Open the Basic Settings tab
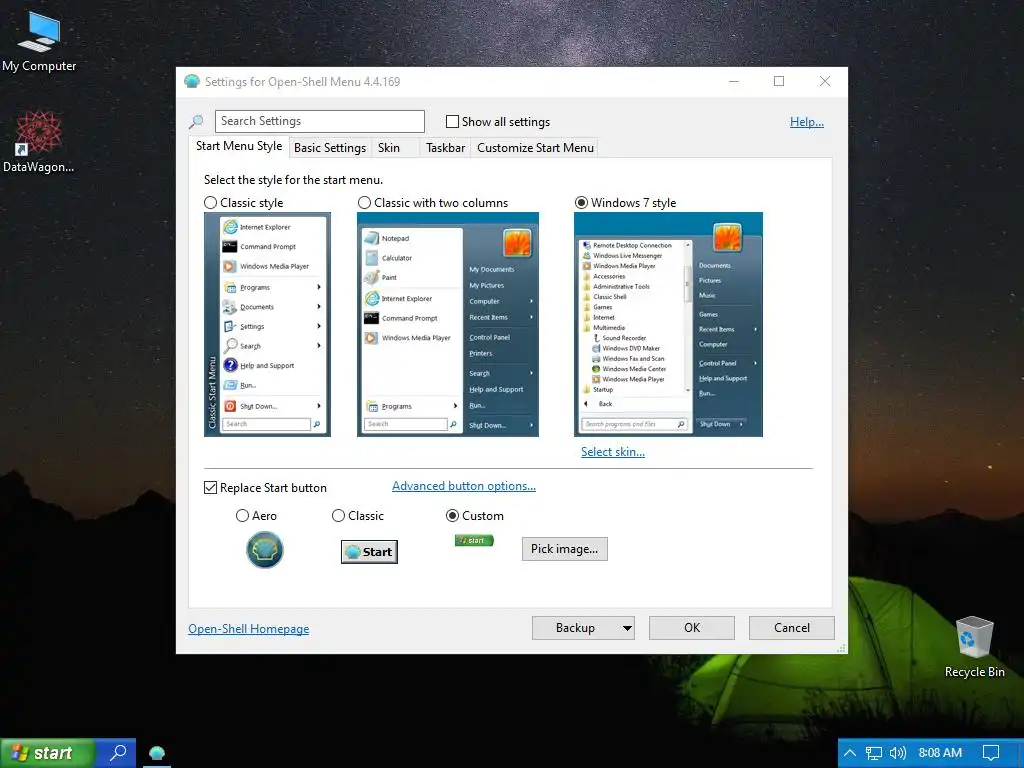Screen dimensions: 1024x768 [330, 148]
